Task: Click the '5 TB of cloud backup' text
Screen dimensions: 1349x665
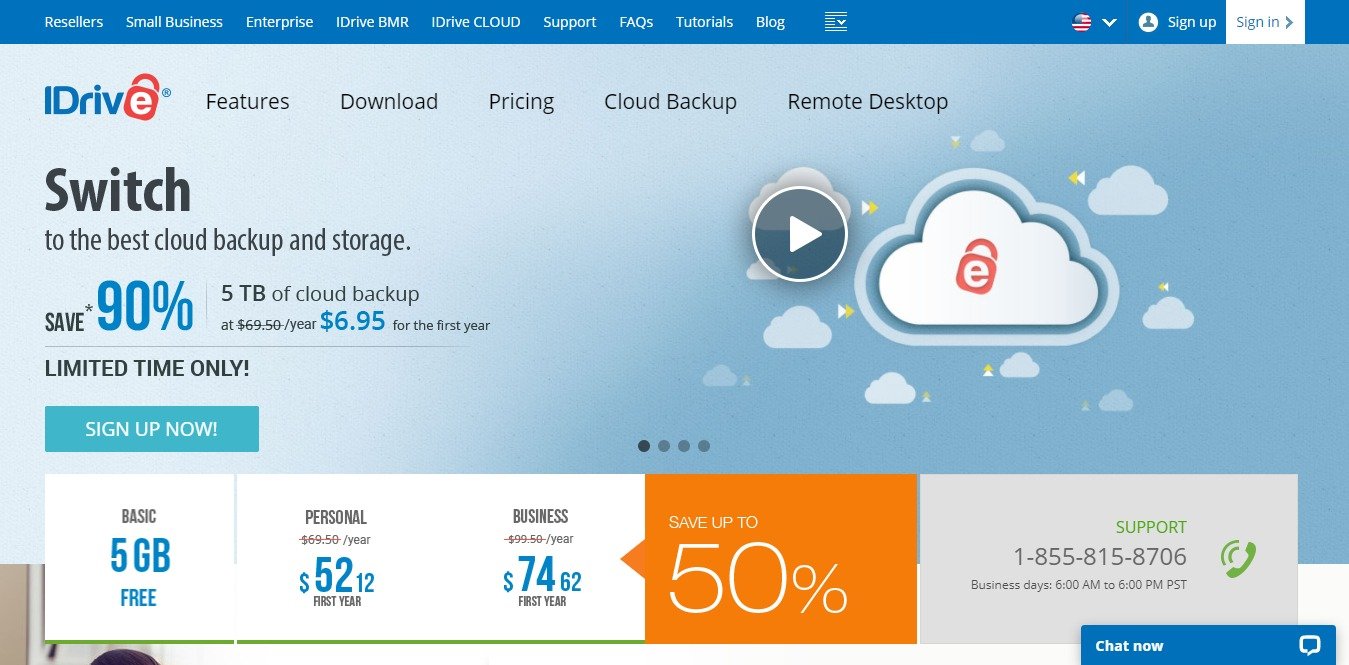Action: coord(320,294)
